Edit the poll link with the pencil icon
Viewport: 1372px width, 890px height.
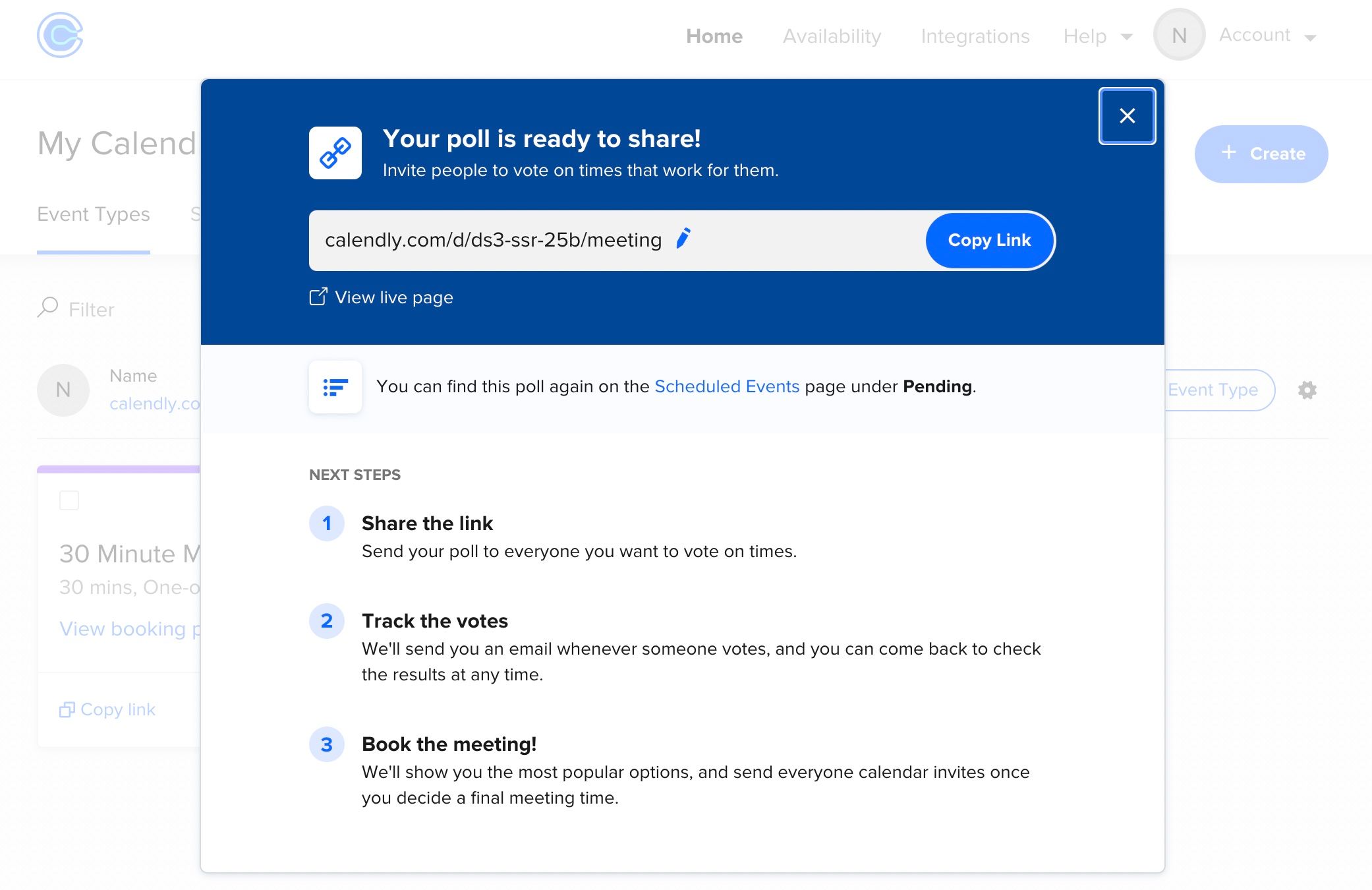(683, 239)
